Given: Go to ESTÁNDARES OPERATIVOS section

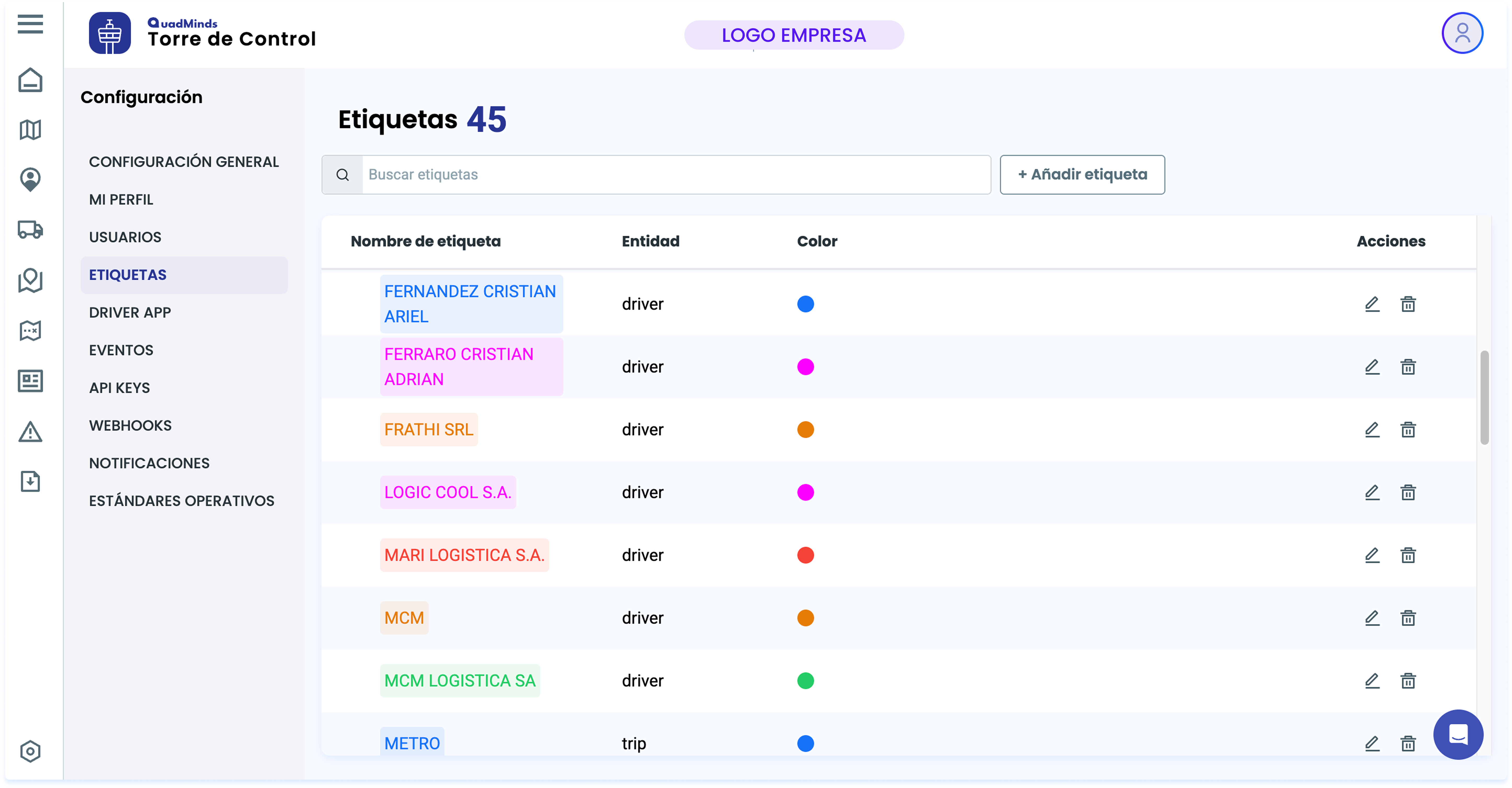Looking at the screenshot, I should pos(181,501).
